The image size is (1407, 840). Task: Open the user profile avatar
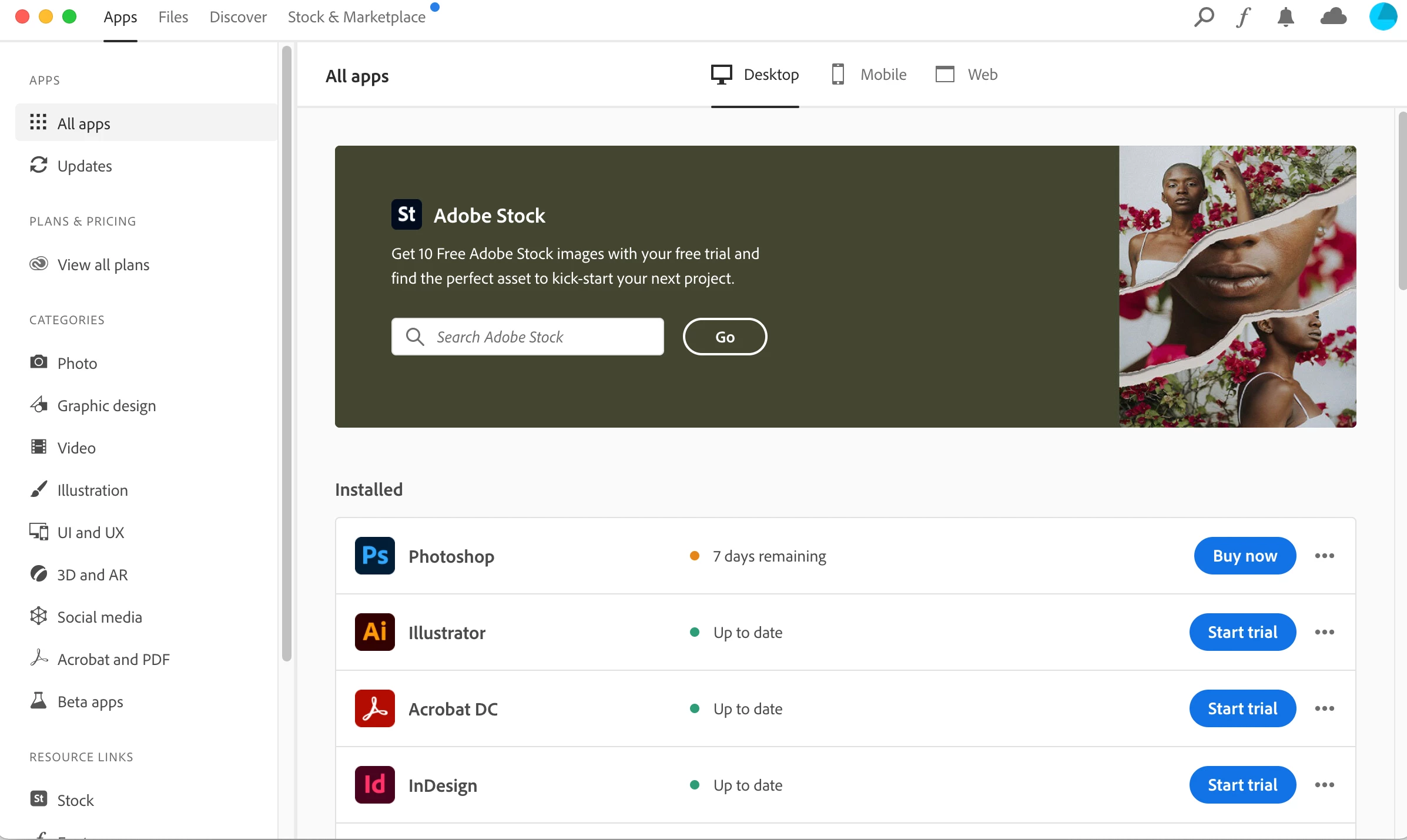[x=1383, y=16]
